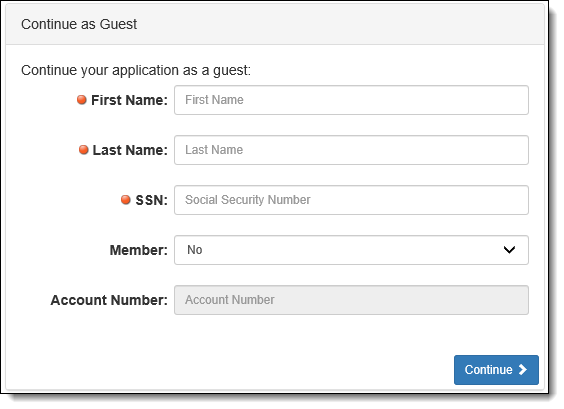Click the 'Continue your application as a guest' text
The height and width of the screenshot is (409, 564).
(x=136, y=70)
